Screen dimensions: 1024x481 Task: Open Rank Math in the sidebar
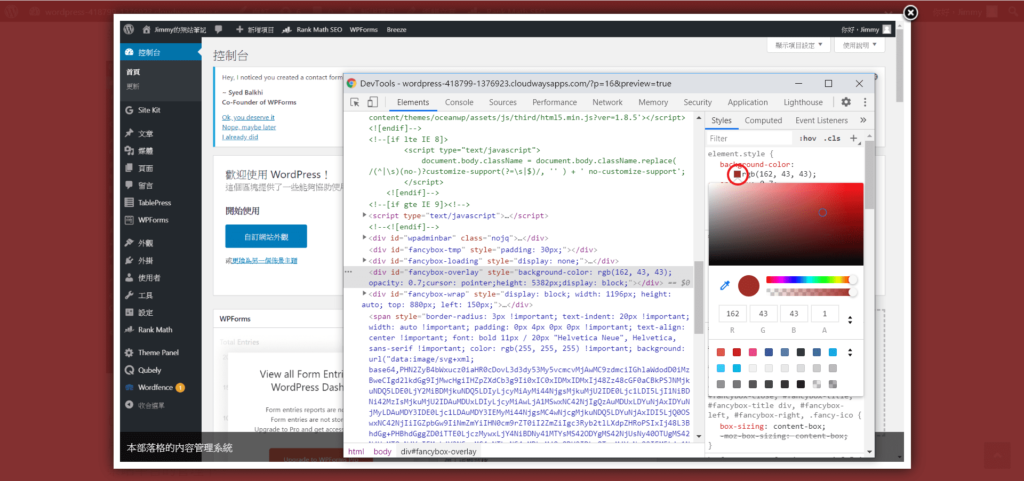tap(155, 330)
